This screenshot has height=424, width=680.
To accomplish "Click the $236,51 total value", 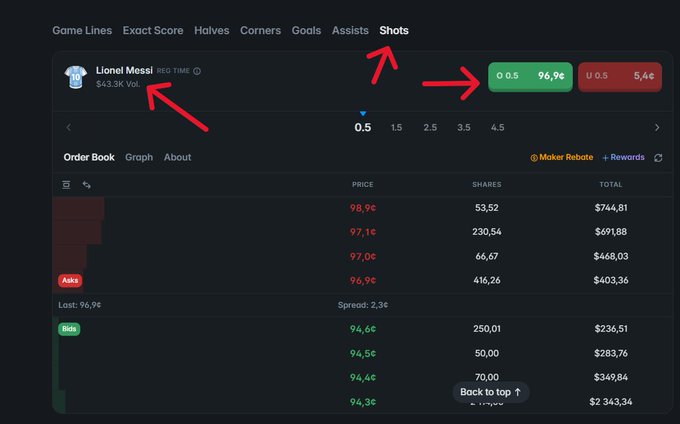I will [x=611, y=329].
